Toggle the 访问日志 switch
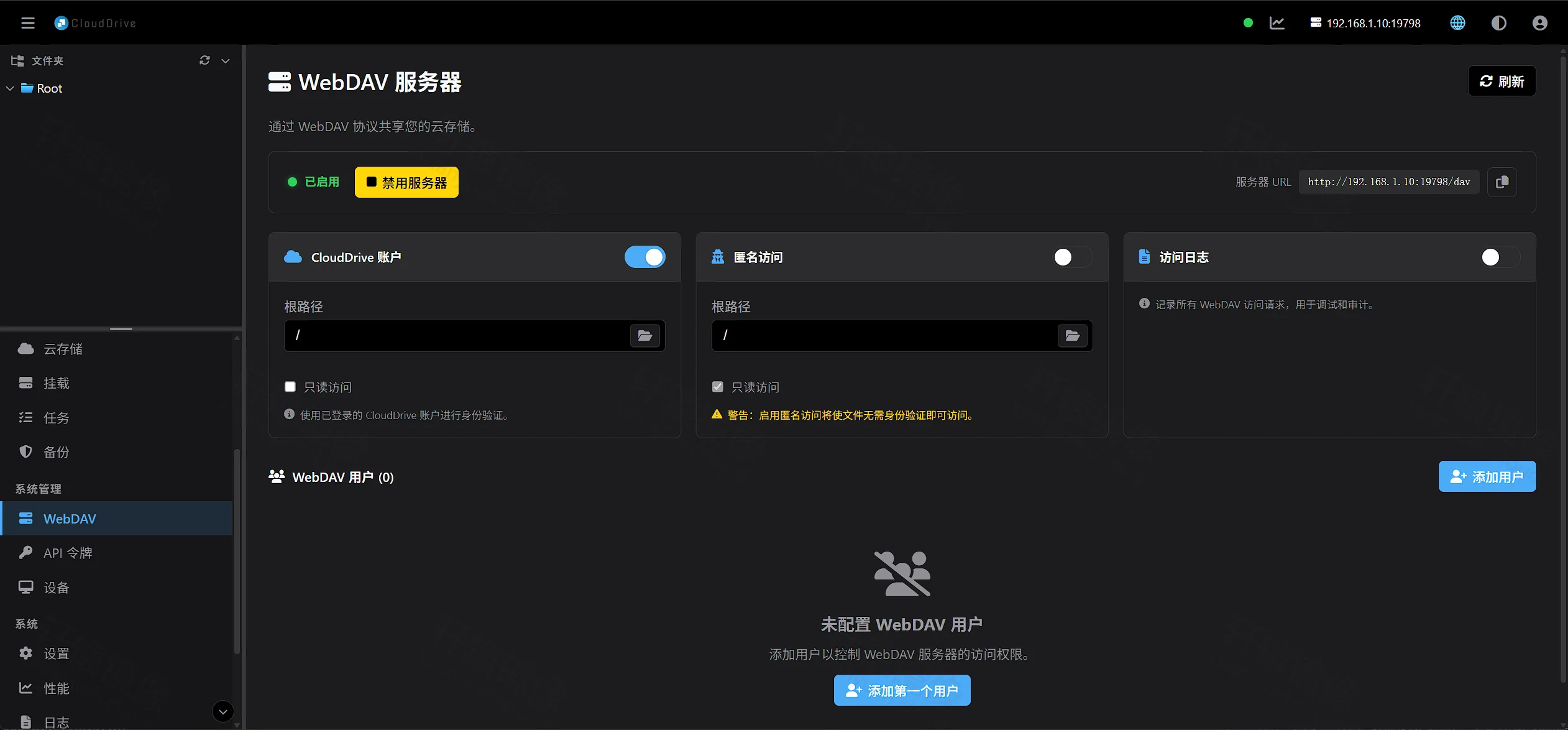Screen dimensions: 1568x730 click(x=1500, y=257)
